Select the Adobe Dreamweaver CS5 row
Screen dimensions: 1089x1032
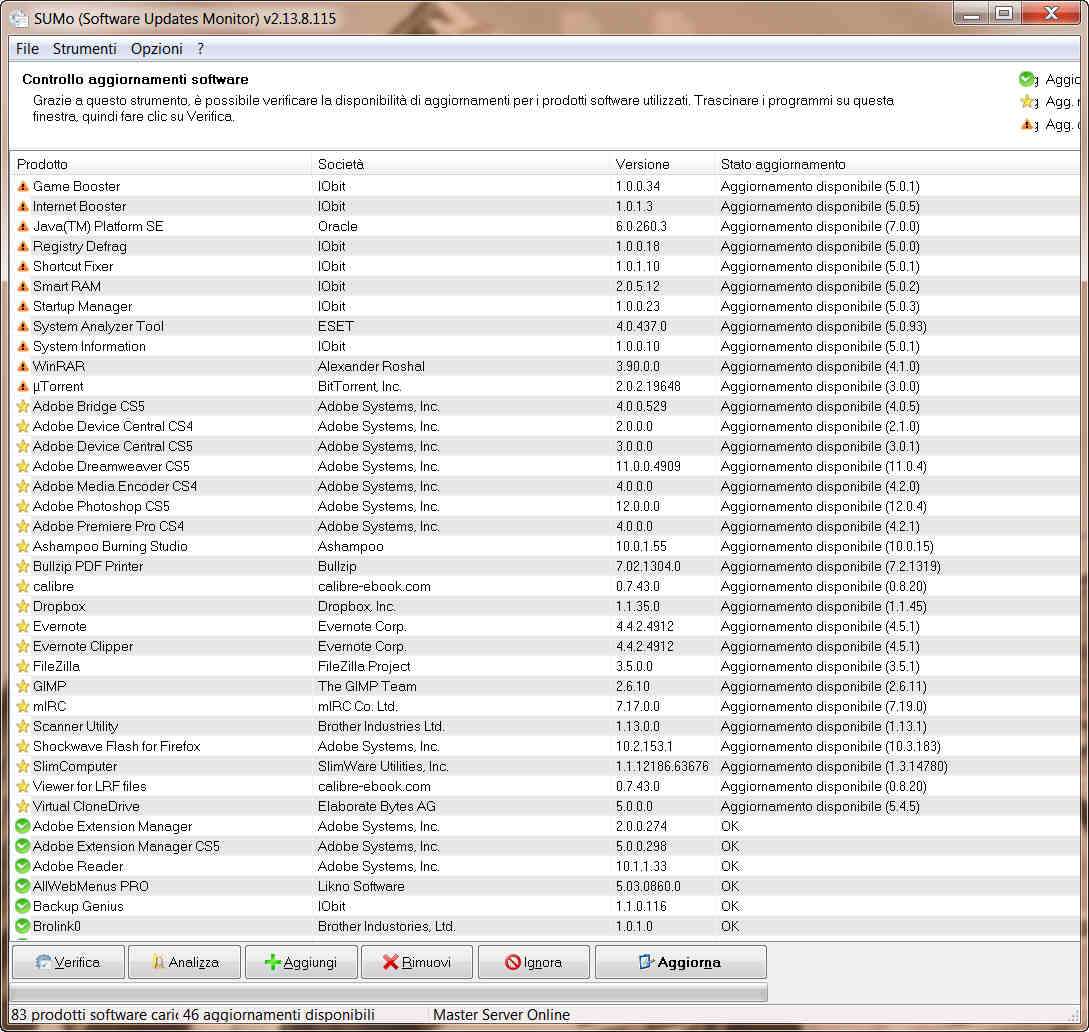(545, 467)
